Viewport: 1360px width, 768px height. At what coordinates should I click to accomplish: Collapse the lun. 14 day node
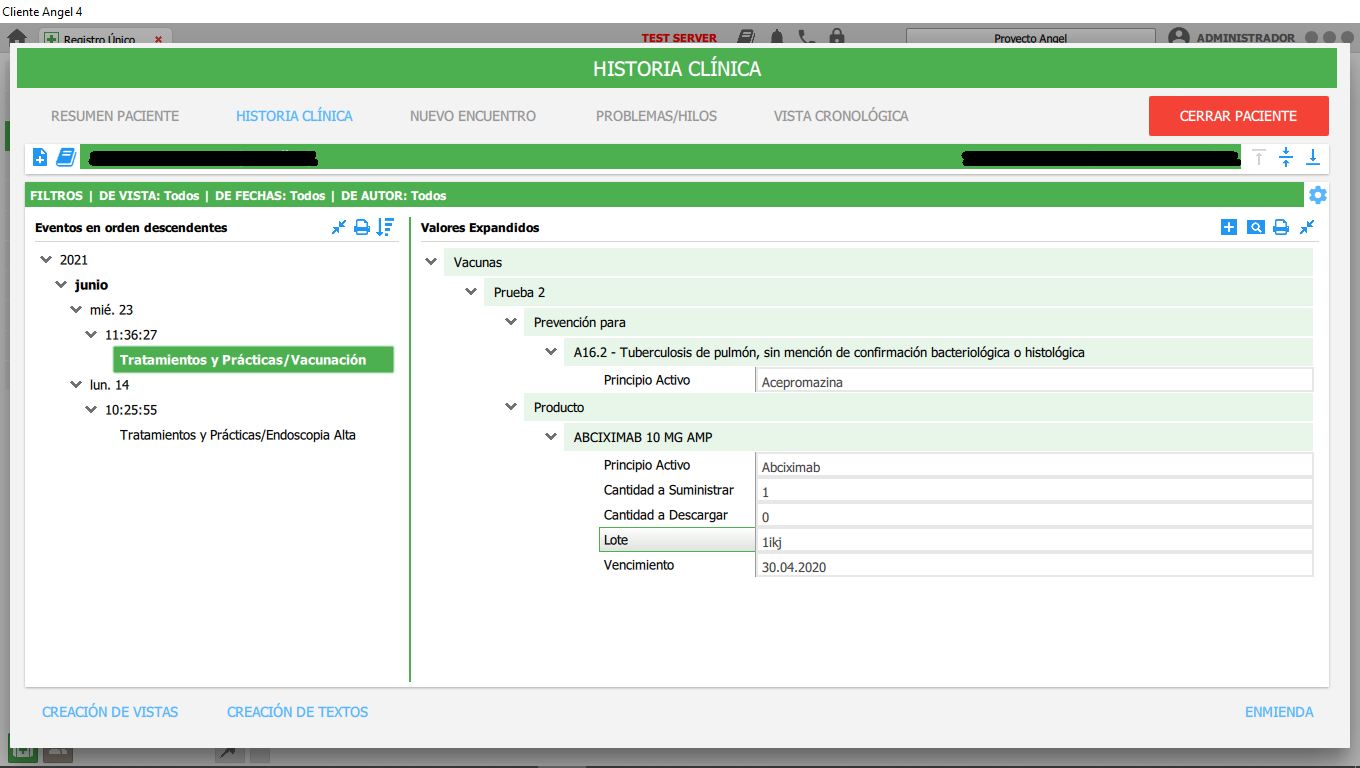(76, 385)
